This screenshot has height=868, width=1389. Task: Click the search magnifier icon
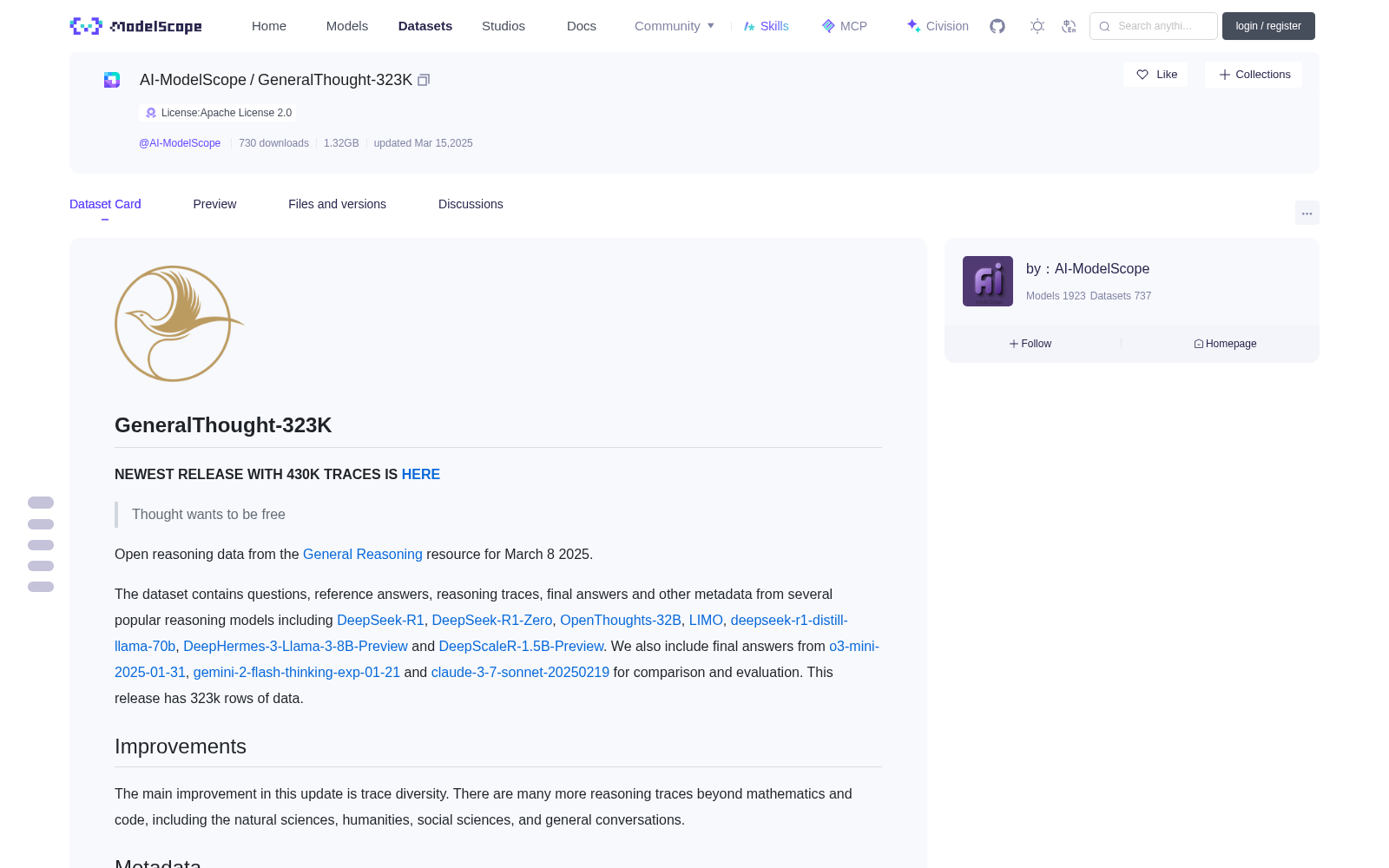[x=1104, y=26]
